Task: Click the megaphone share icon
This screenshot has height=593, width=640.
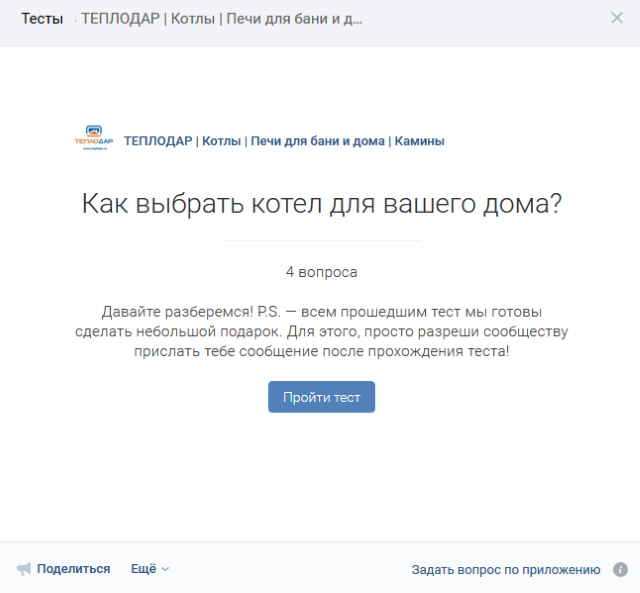Action: 24,569
